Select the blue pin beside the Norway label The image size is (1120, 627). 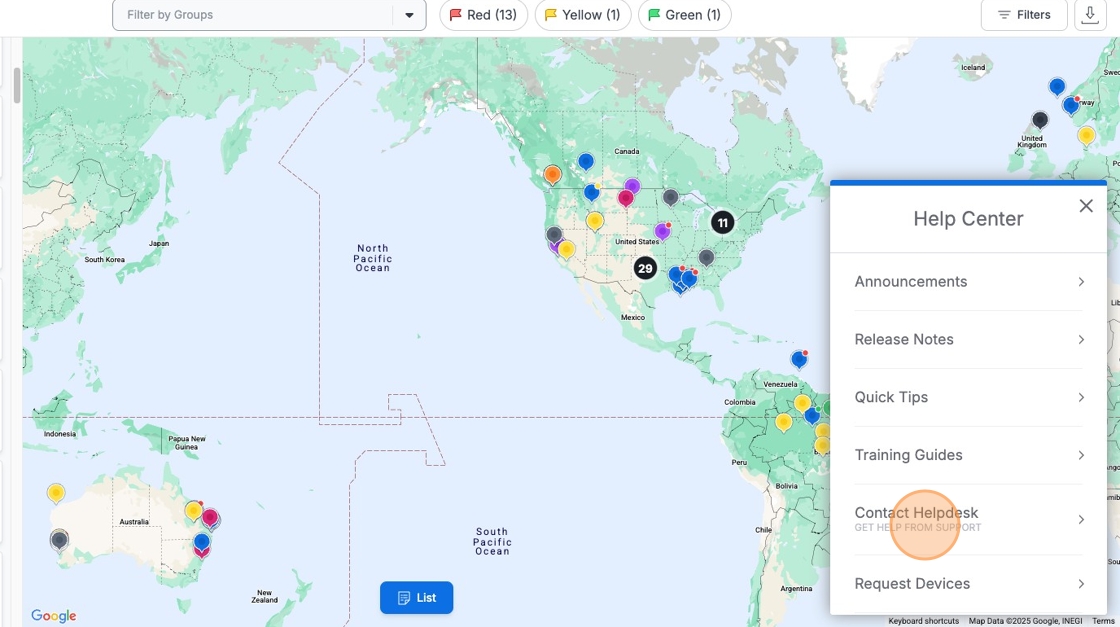[x=1070, y=106]
